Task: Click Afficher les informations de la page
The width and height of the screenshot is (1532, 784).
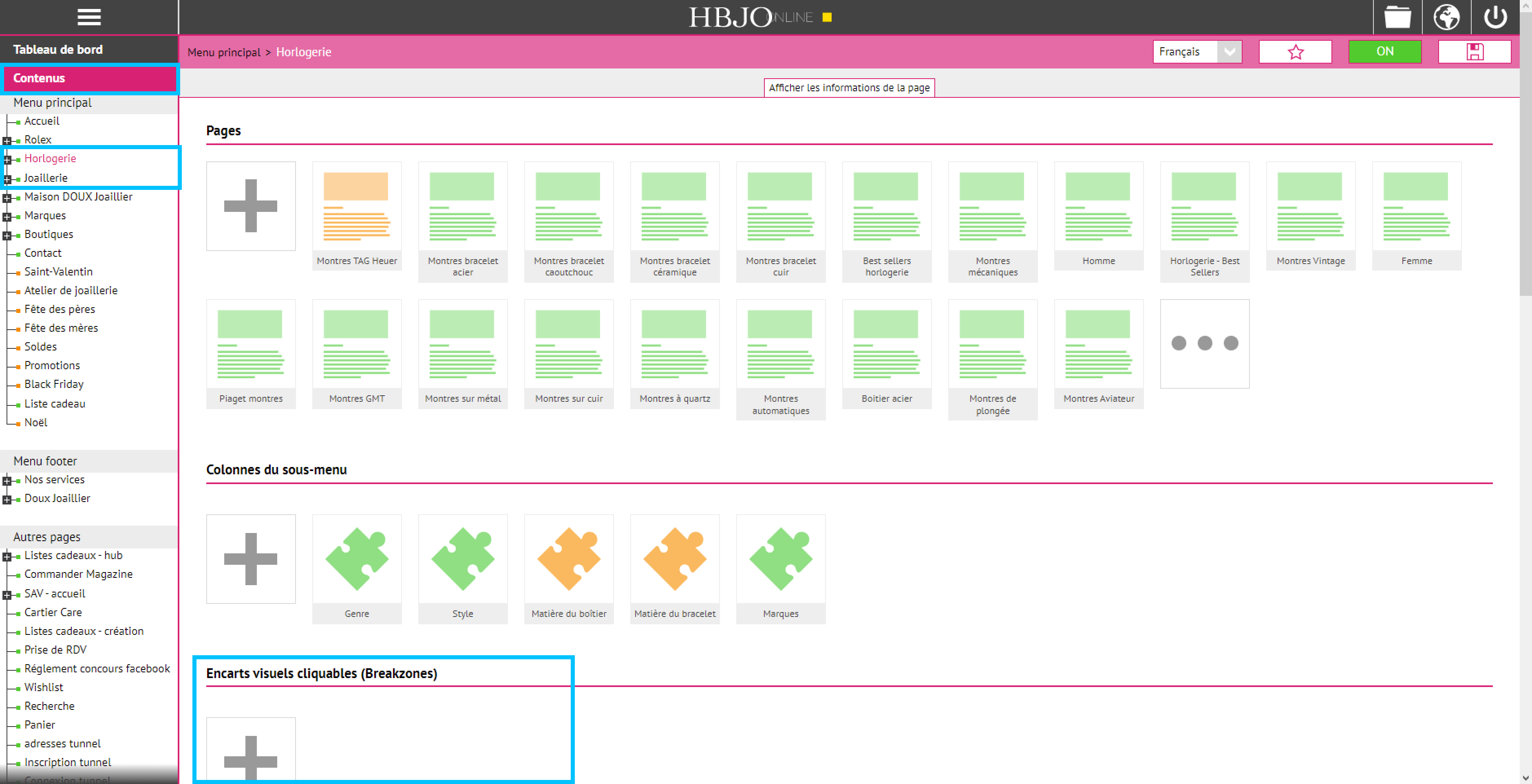Action: tap(849, 87)
